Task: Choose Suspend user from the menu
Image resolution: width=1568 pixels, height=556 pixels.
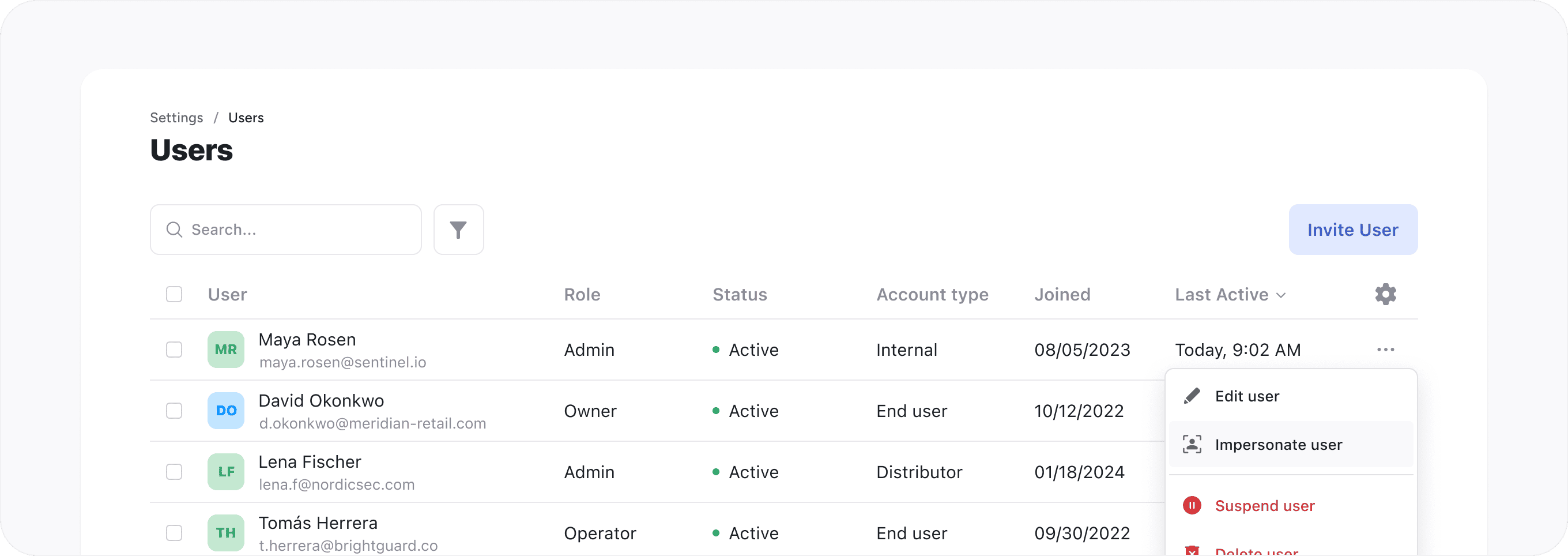Action: click(x=1291, y=505)
